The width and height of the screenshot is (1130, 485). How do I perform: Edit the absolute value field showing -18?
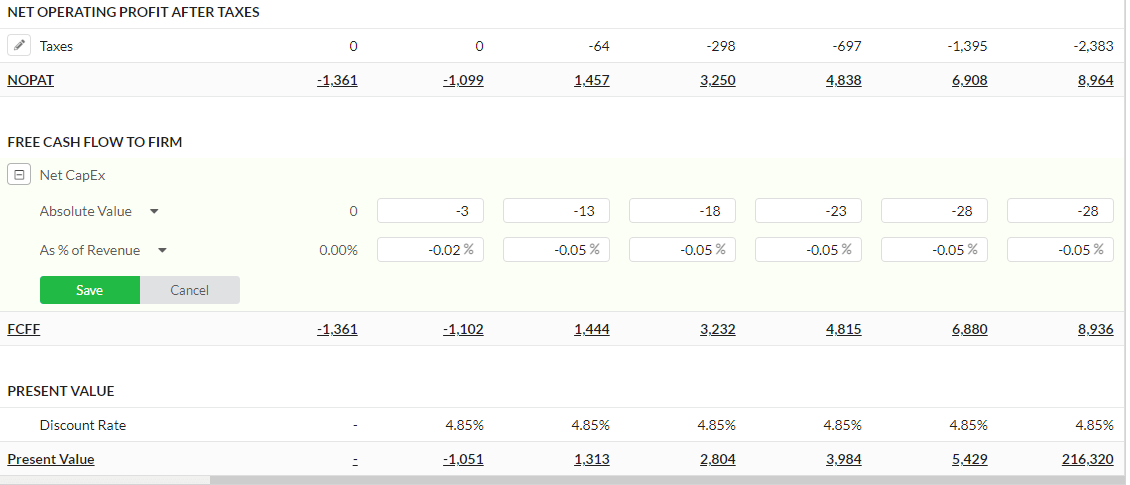pos(682,211)
